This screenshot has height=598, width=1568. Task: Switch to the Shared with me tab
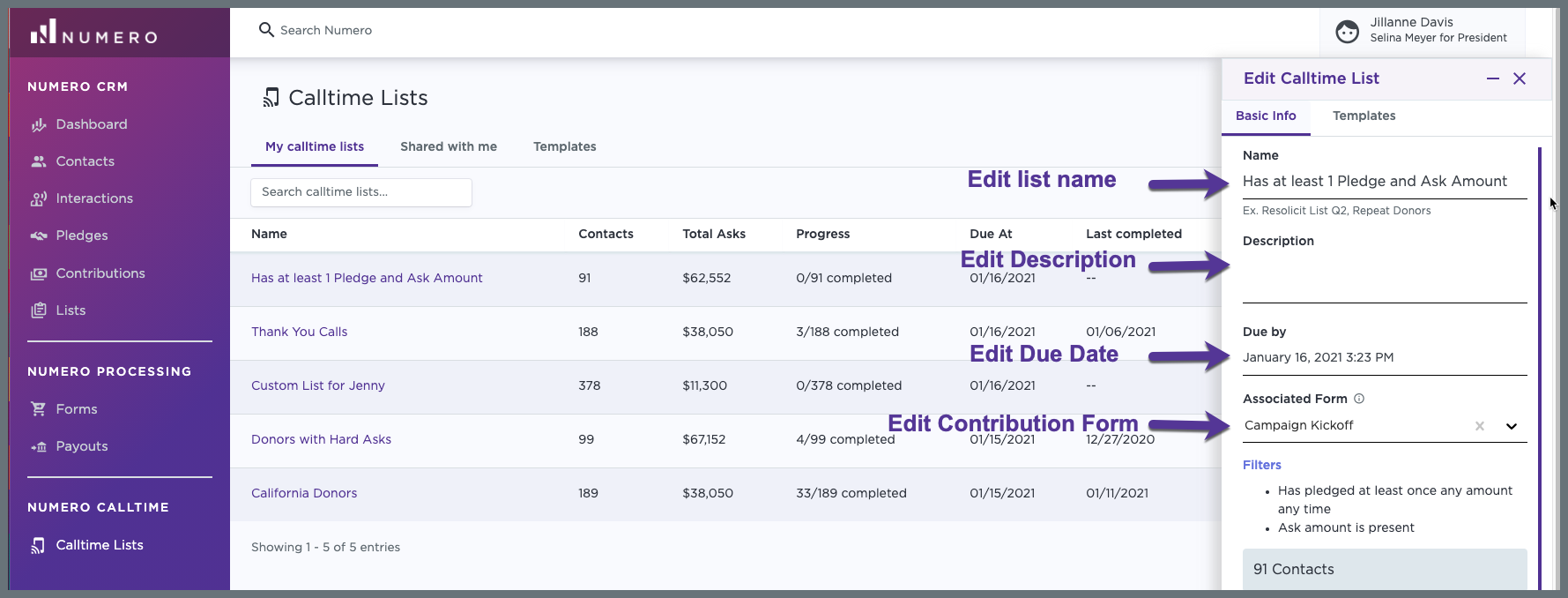click(449, 146)
